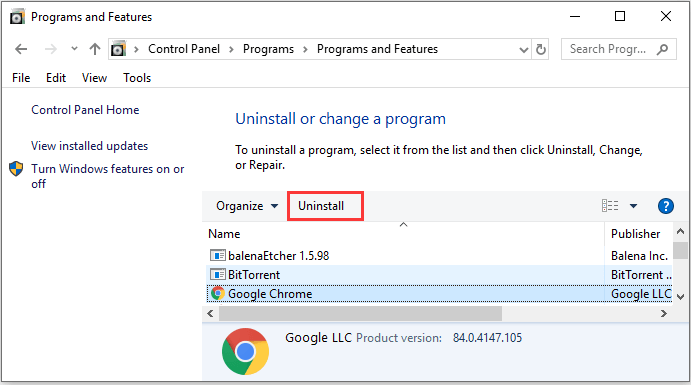Click the vertical scrollbar up arrow

[680, 231]
